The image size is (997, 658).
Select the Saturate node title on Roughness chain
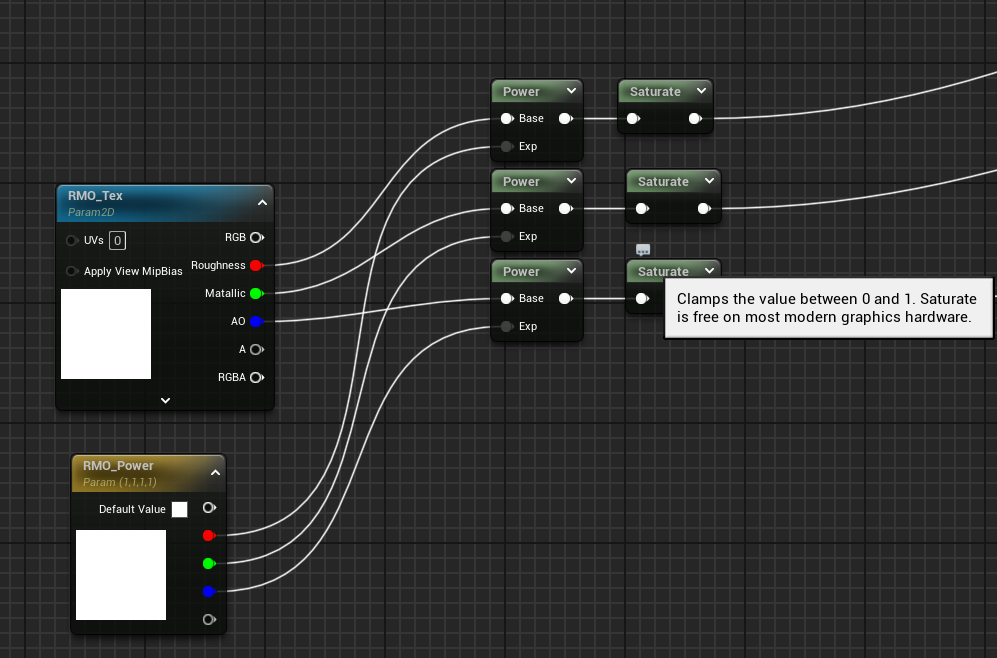655,92
